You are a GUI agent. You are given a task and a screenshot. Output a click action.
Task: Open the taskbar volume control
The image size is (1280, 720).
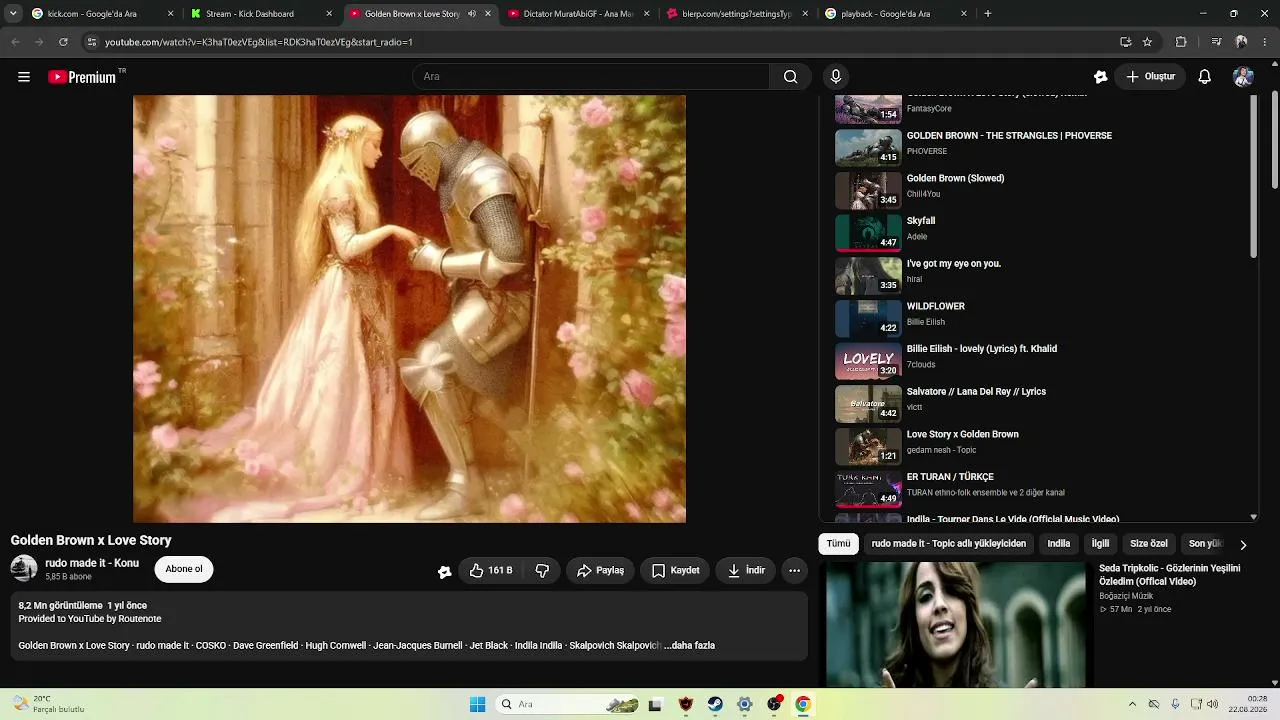click(x=1213, y=705)
